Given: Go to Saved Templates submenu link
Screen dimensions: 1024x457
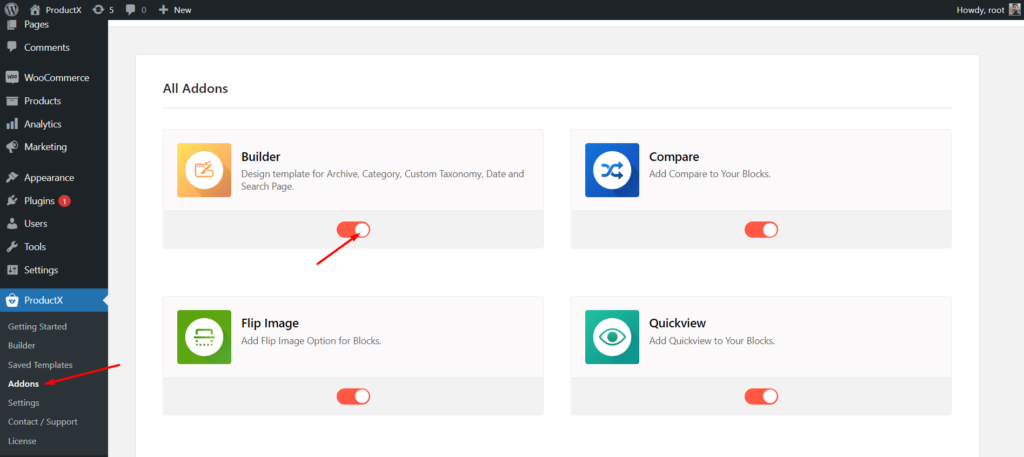Looking at the screenshot, I should (x=40, y=365).
